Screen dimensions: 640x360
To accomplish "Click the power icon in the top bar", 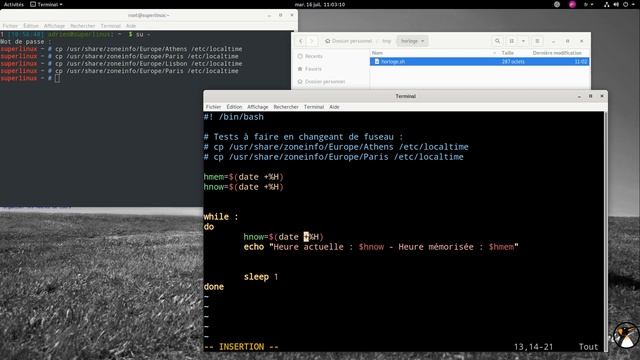I will [x=625, y=4].
